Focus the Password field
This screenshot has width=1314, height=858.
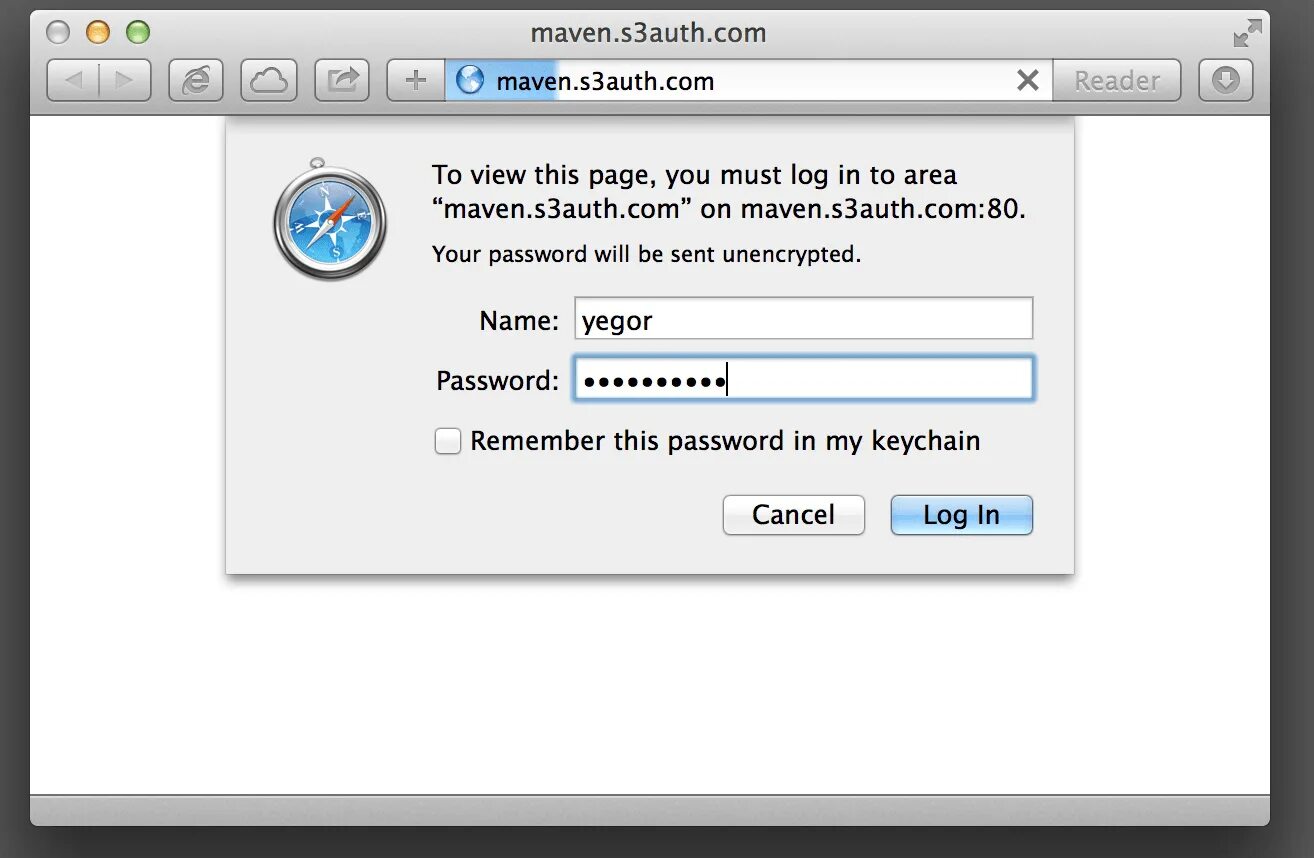pos(803,380)
